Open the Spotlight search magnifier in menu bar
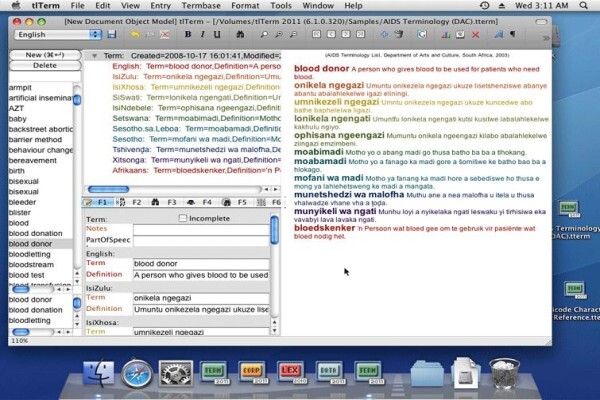The width and height of the screenshot is (600, 400). pyautogui.click(x=583, y=5)
